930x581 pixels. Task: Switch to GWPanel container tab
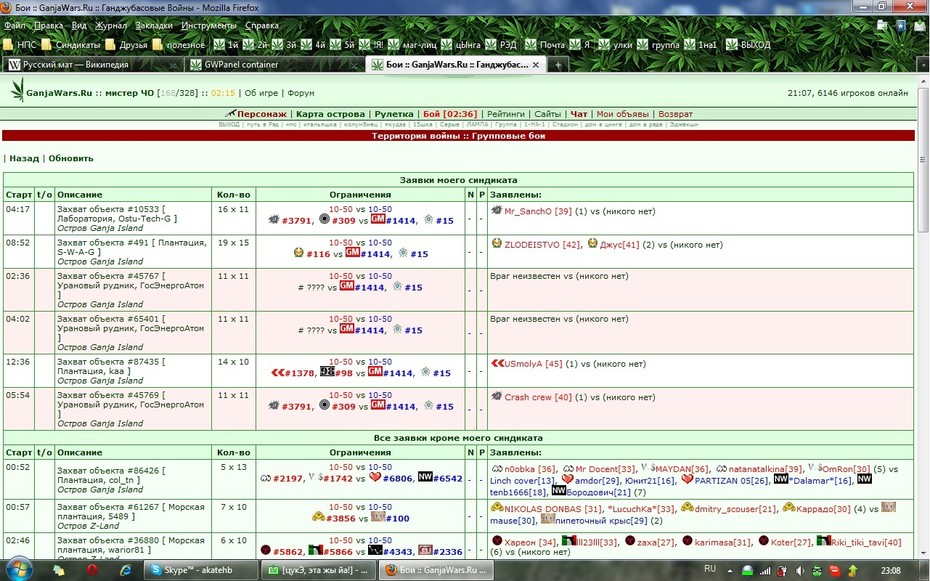[x=274, y=65]
